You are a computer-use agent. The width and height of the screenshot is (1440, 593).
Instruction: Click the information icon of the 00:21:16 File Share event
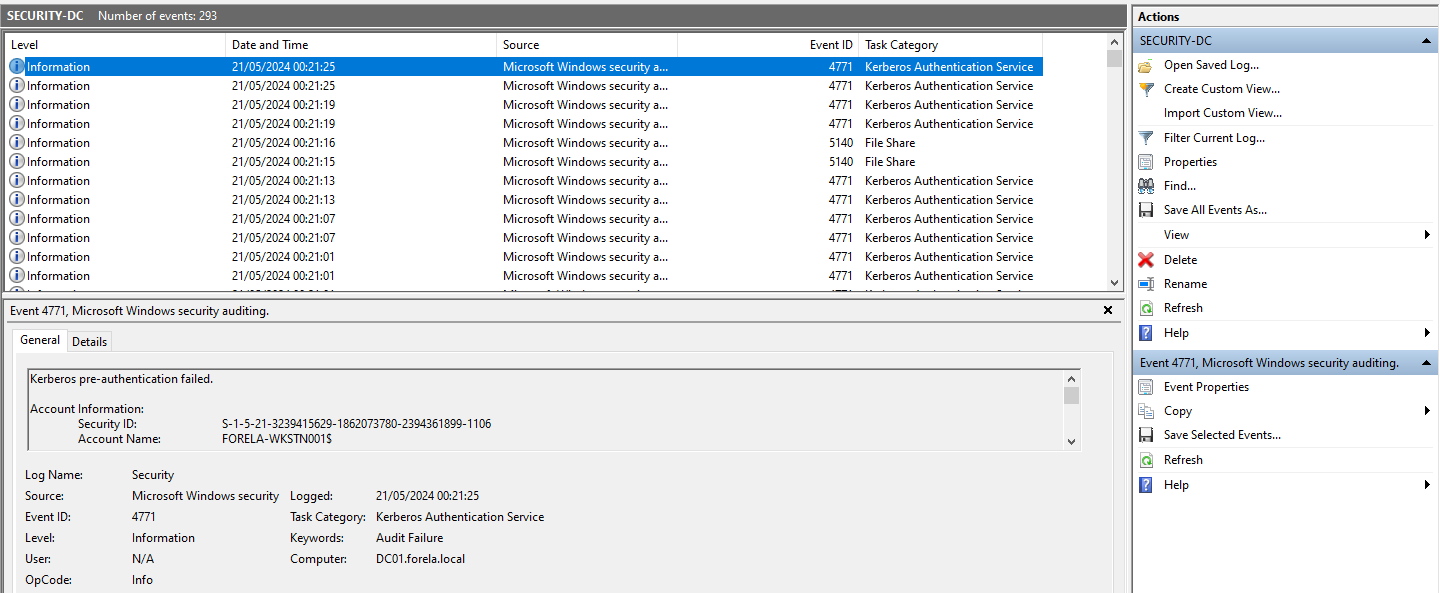(x=17, y=143)
